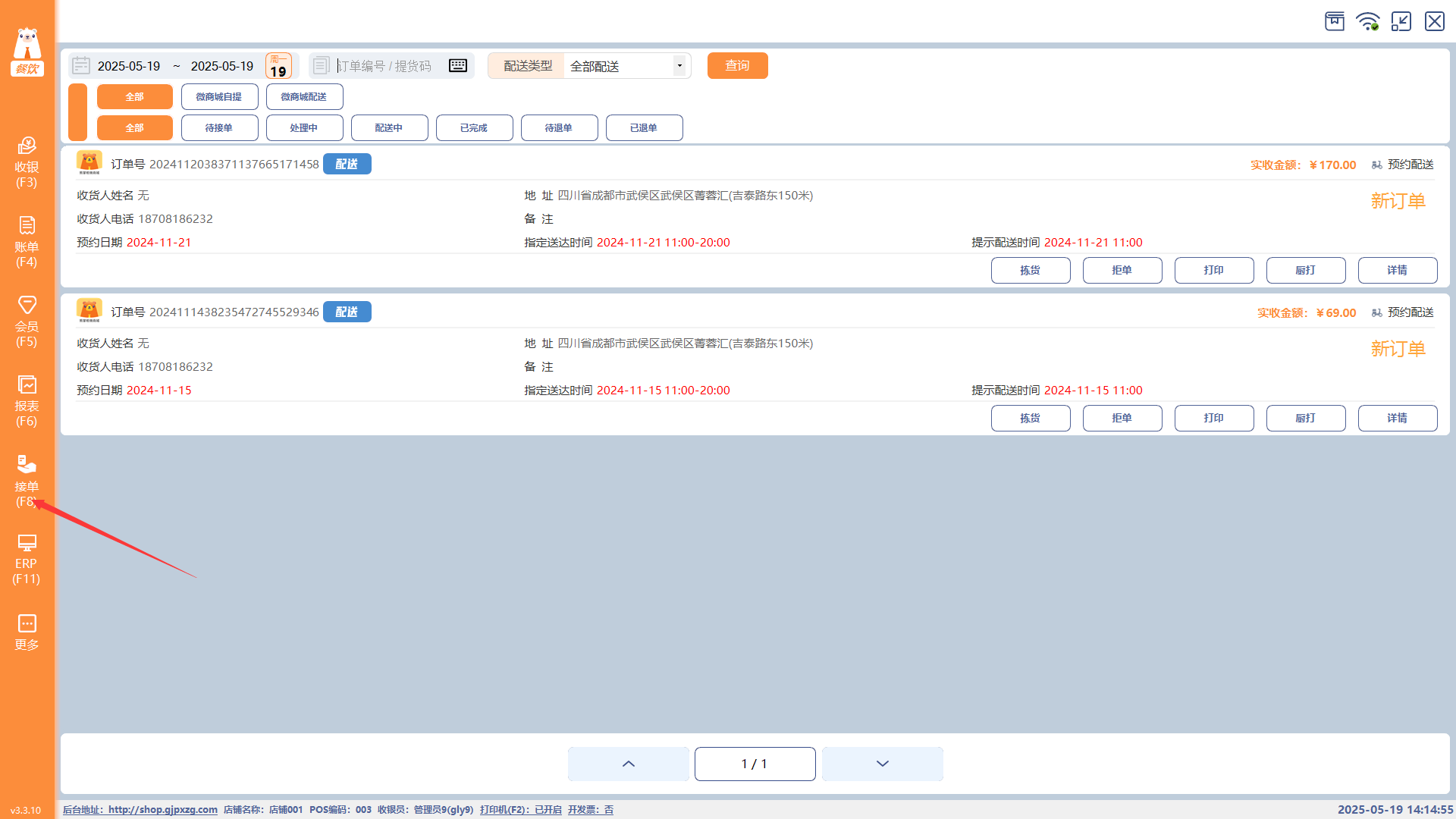Open the 报表 (F6) reports sidebar icon

pos(27,400)
